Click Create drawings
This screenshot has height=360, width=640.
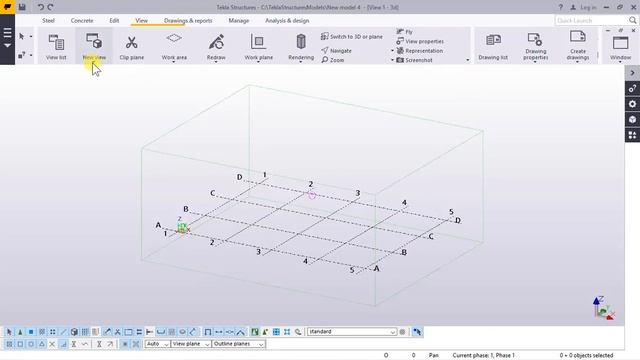click(578, 47)
